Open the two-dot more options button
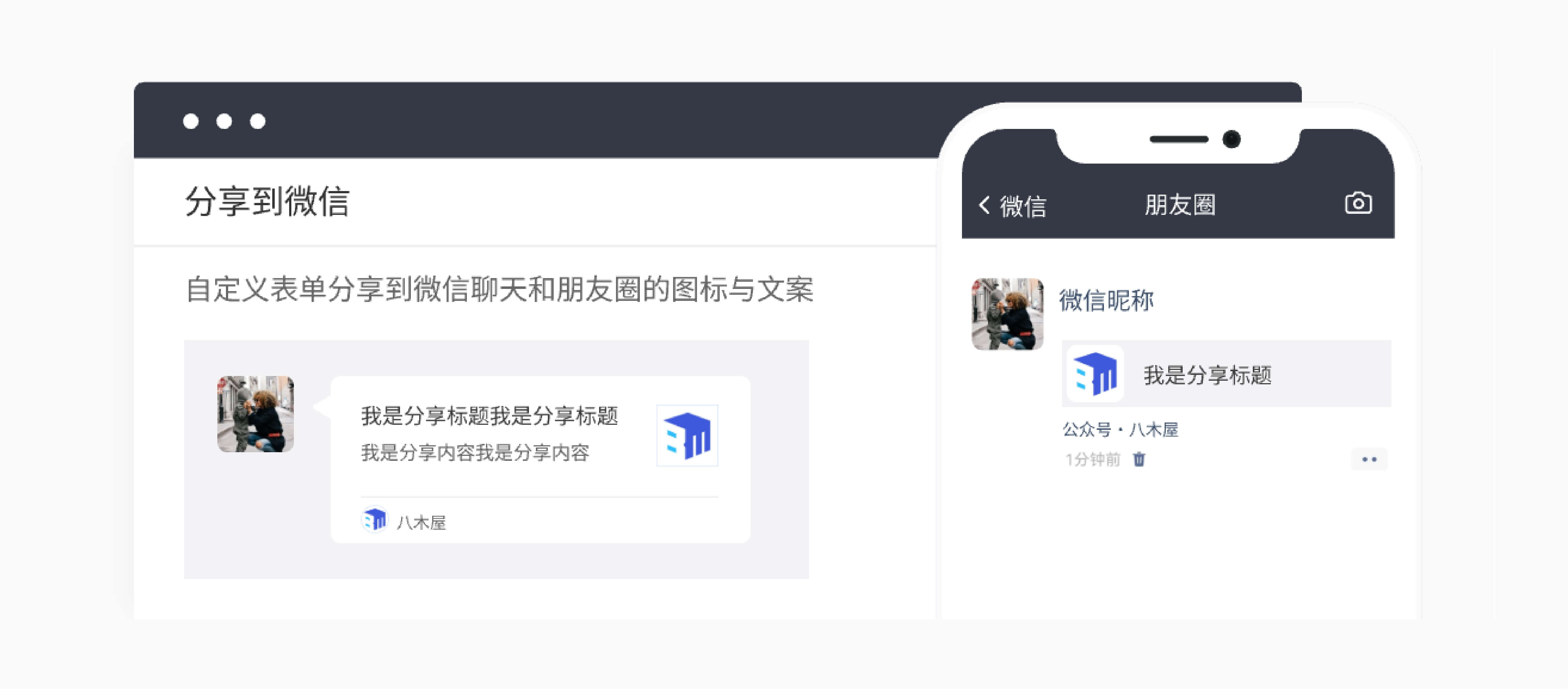Image resolution: width=1568 pixels, height=689 pixels. (1369, 459)
